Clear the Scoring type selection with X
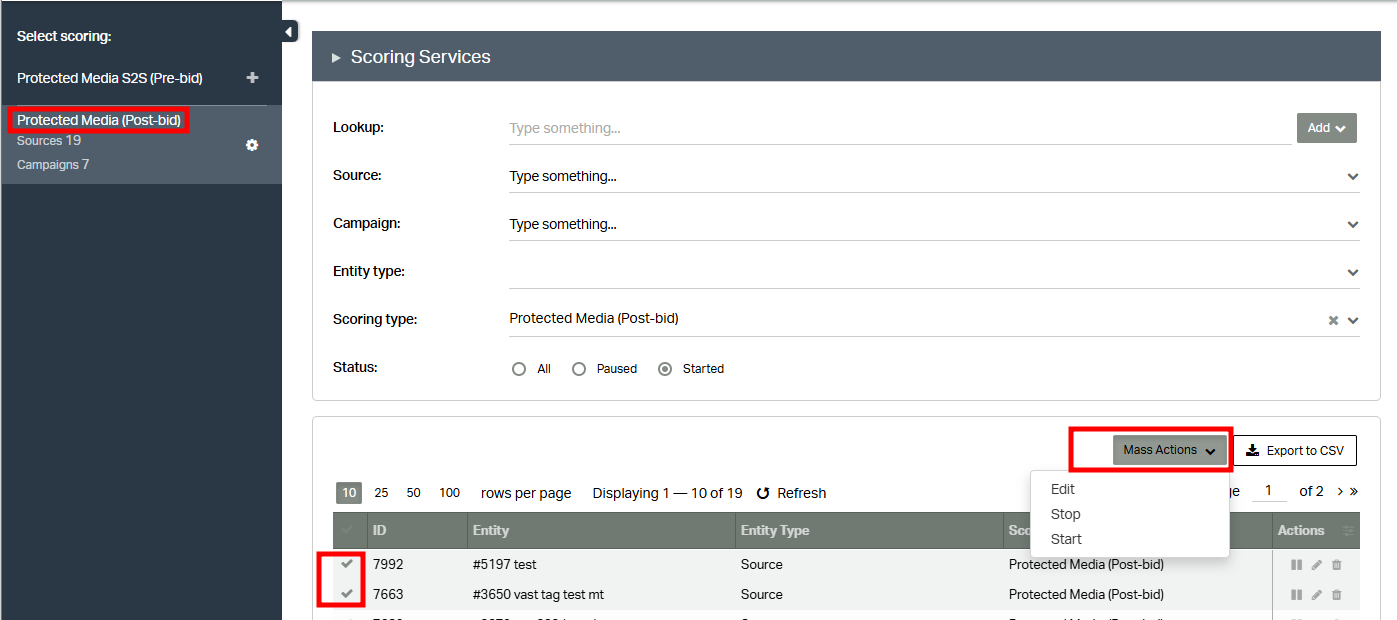Viewport: 1397px width, 620px height. 1333,320
